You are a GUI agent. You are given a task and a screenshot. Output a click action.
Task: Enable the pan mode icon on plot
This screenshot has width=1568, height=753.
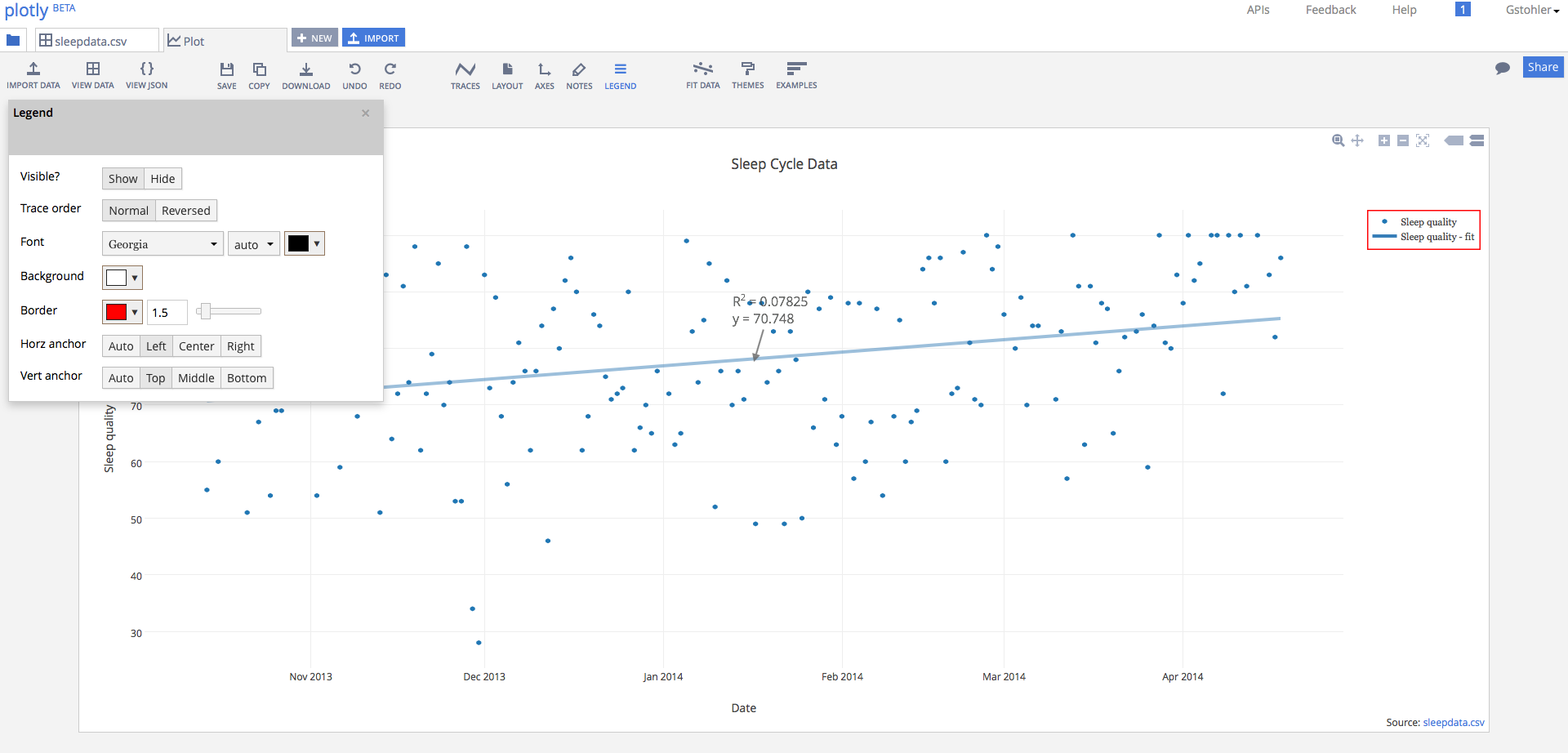(1357, 140)
